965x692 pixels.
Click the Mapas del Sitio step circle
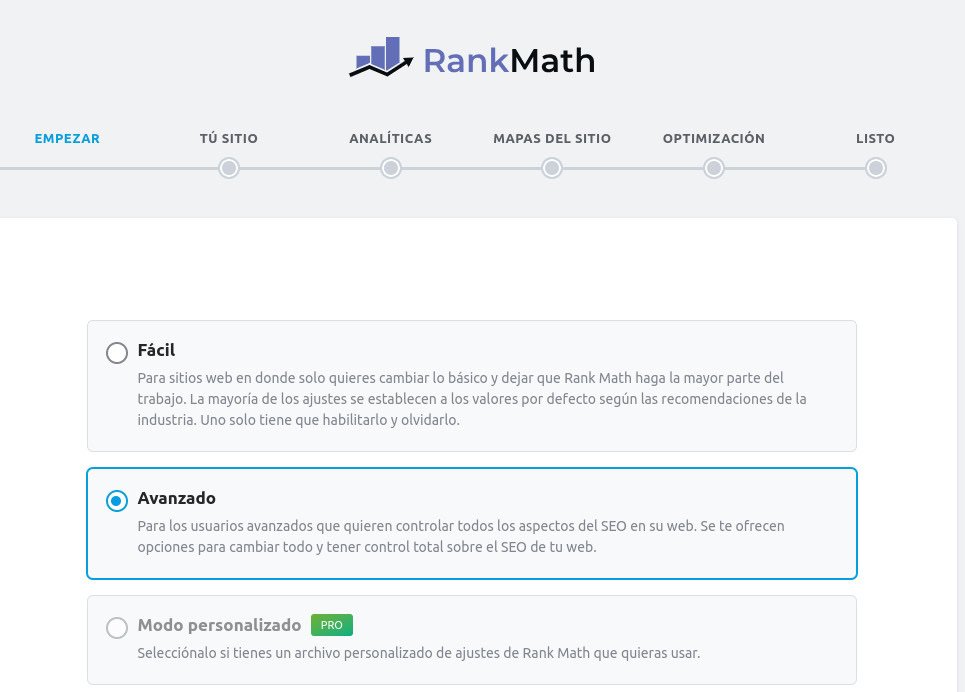(x=552, y=168)
